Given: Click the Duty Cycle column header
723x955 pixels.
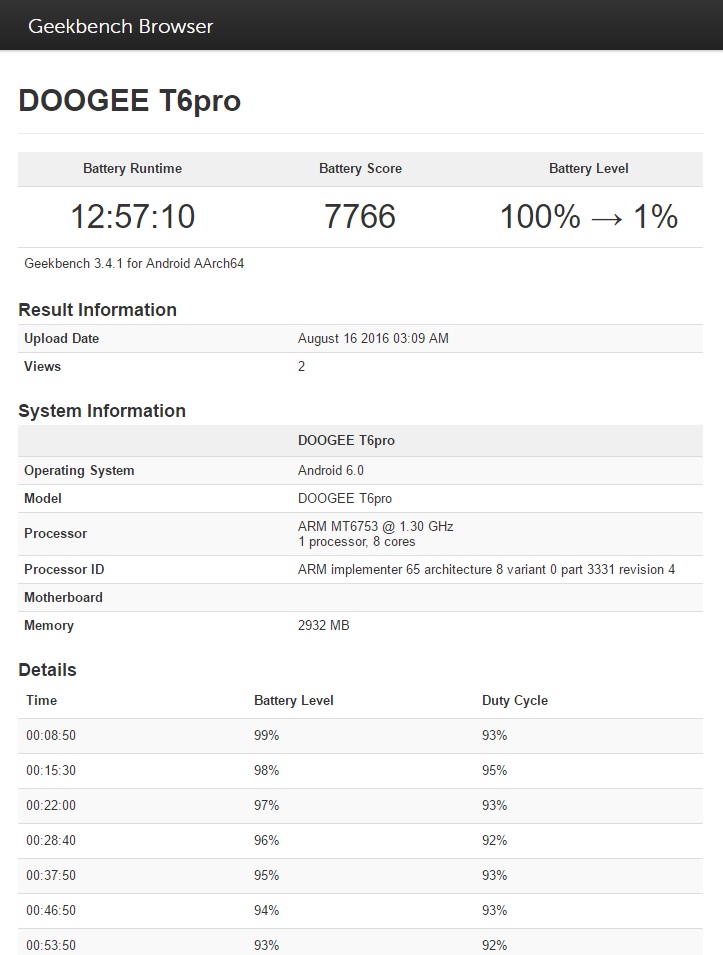Looking at the screenshot, I should coord(515,701).
